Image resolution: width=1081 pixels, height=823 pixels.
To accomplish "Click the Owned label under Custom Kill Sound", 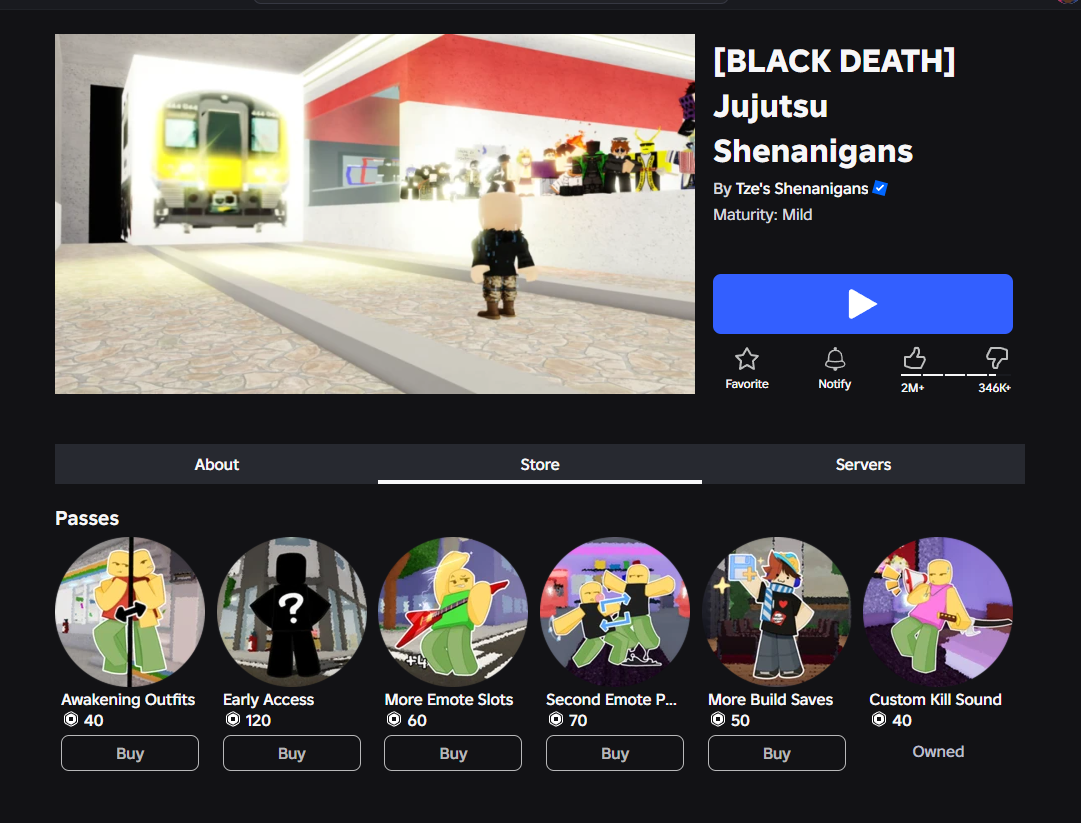I will pyautogui.click(x=938, y=752).
